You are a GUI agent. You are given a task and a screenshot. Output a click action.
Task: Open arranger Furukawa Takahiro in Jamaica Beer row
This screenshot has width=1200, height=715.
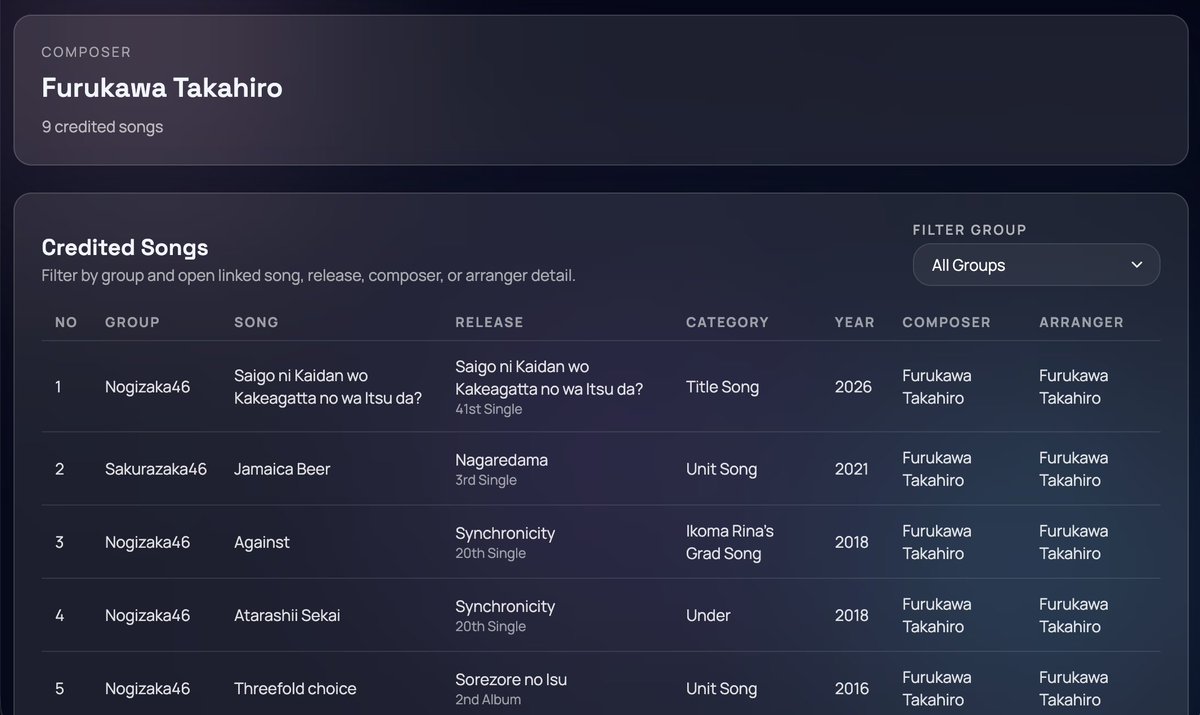pyautogui.click(x=1074, y=469)
